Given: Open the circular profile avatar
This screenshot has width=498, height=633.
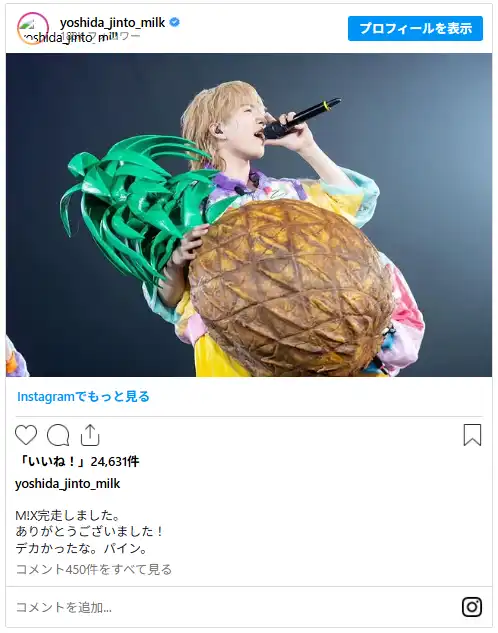Looking at the screenshot, I should [33, 28].
